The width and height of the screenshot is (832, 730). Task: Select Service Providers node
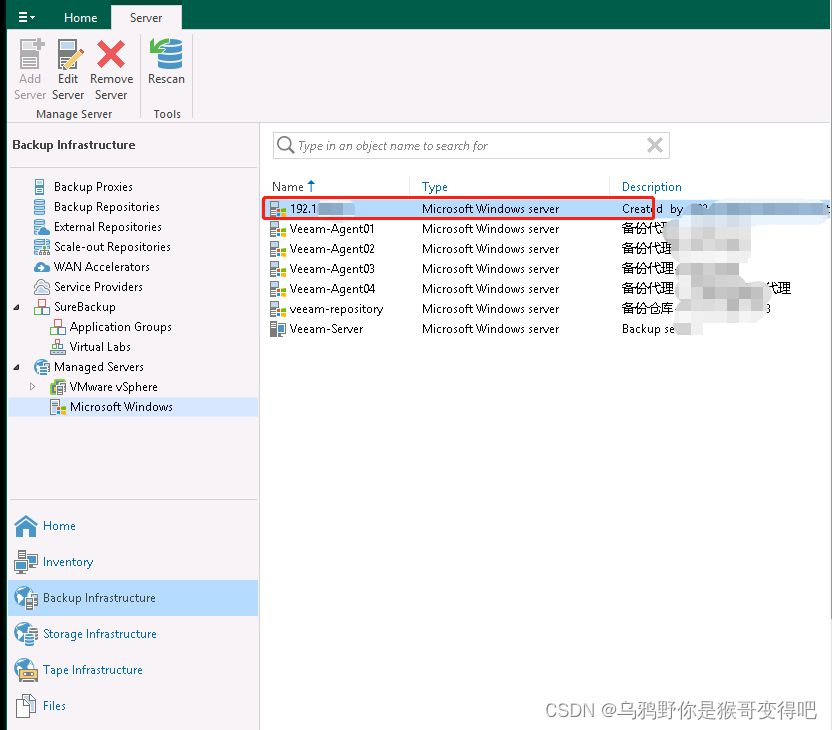[99, 287]
